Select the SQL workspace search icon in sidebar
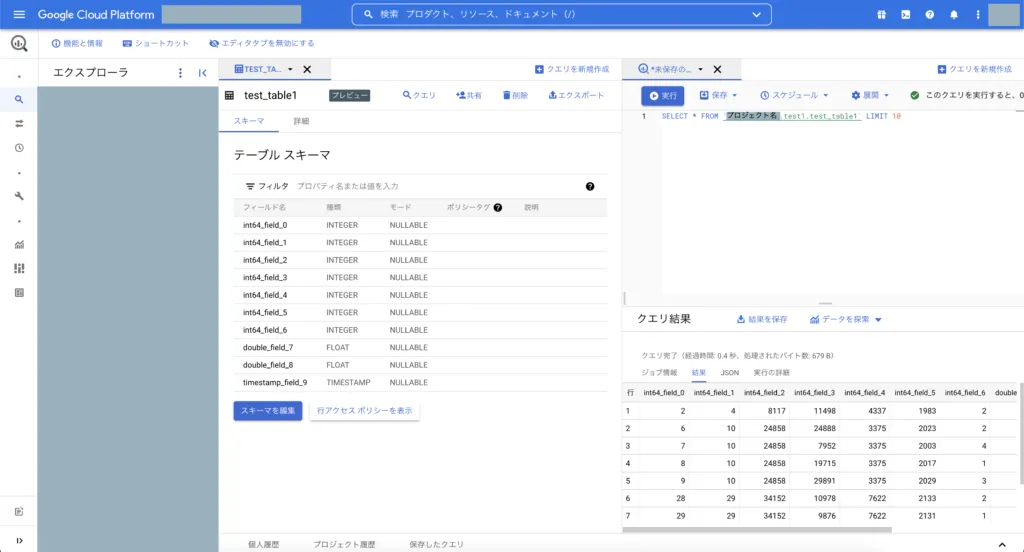Viewport: 1024px width, 552px height. pyautogui.click(x=19, y=99)
